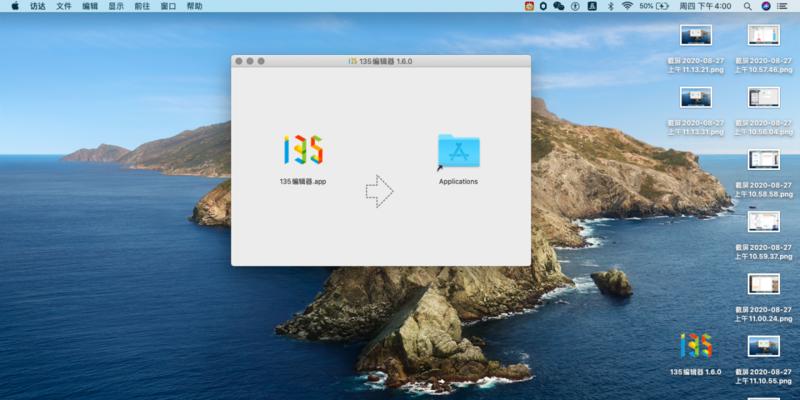Open the Wi-Fi status menu

[627, 6]
